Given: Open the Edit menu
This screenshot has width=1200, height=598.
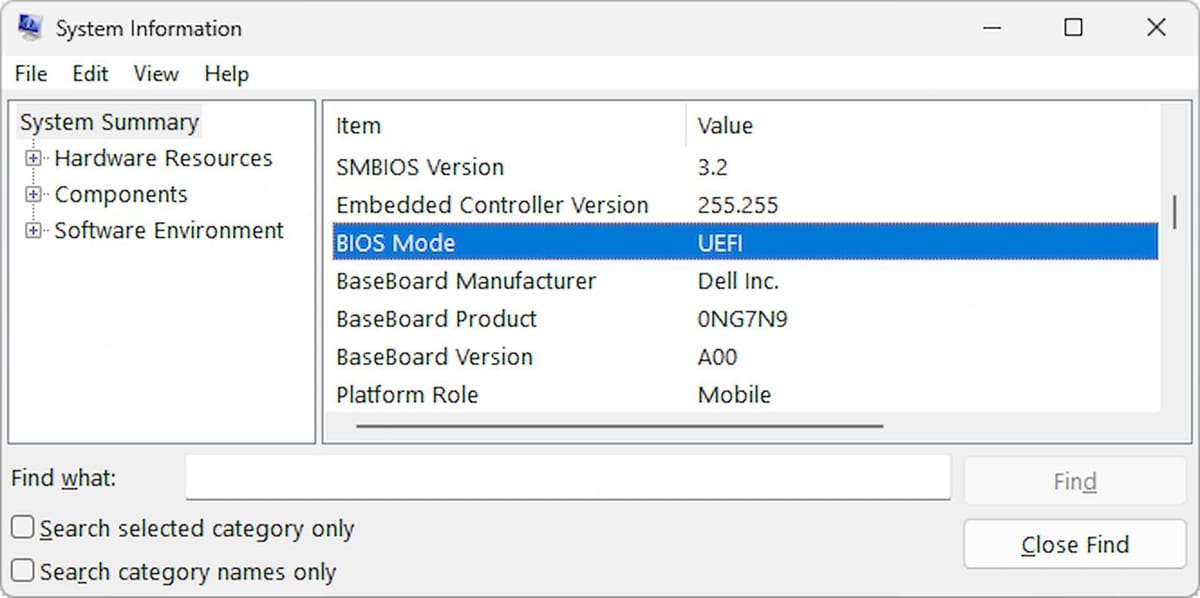Looking at the screenshot, I should [90, 73].
